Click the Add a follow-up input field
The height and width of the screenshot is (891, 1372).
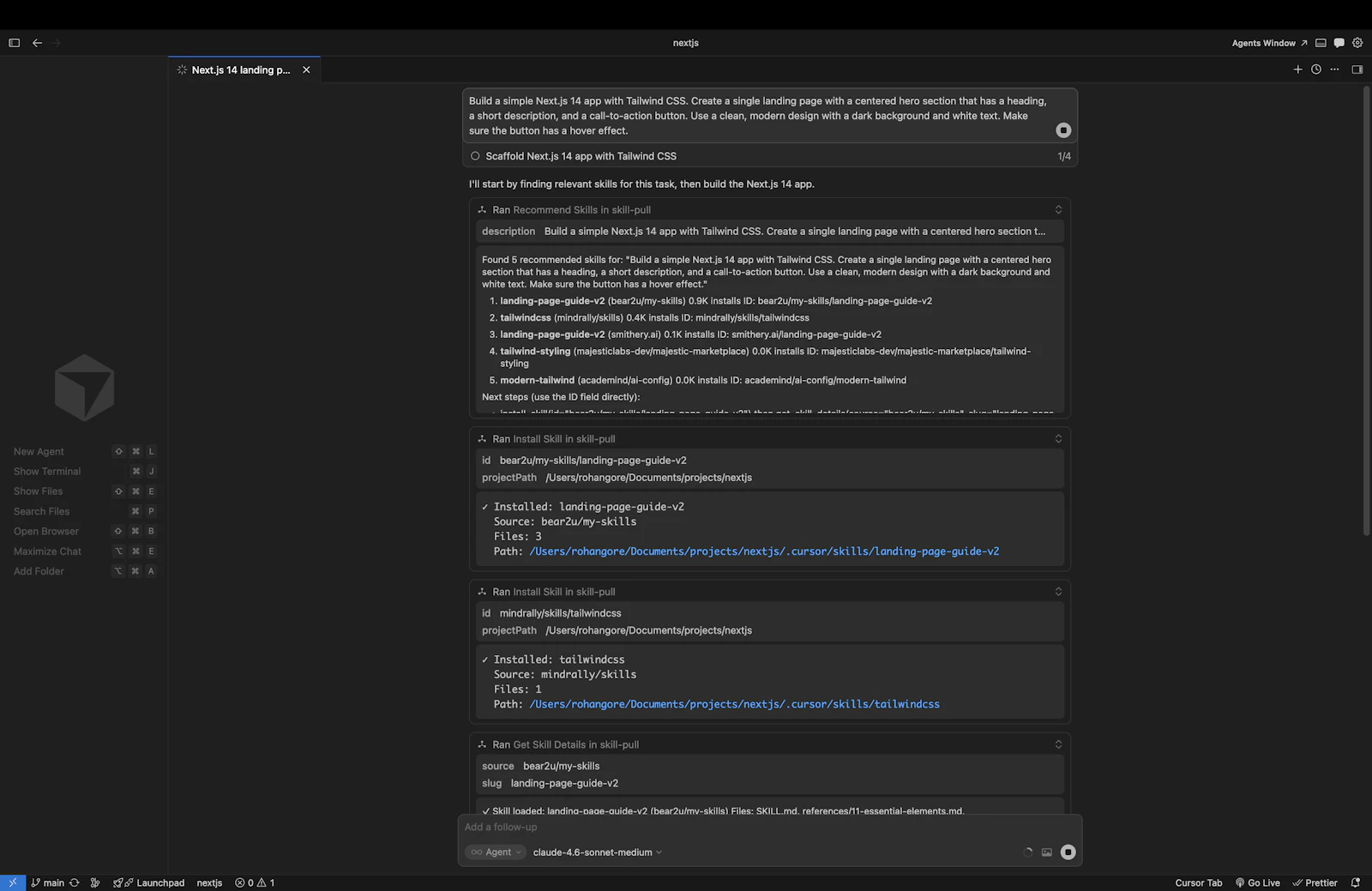pos(769,828)
